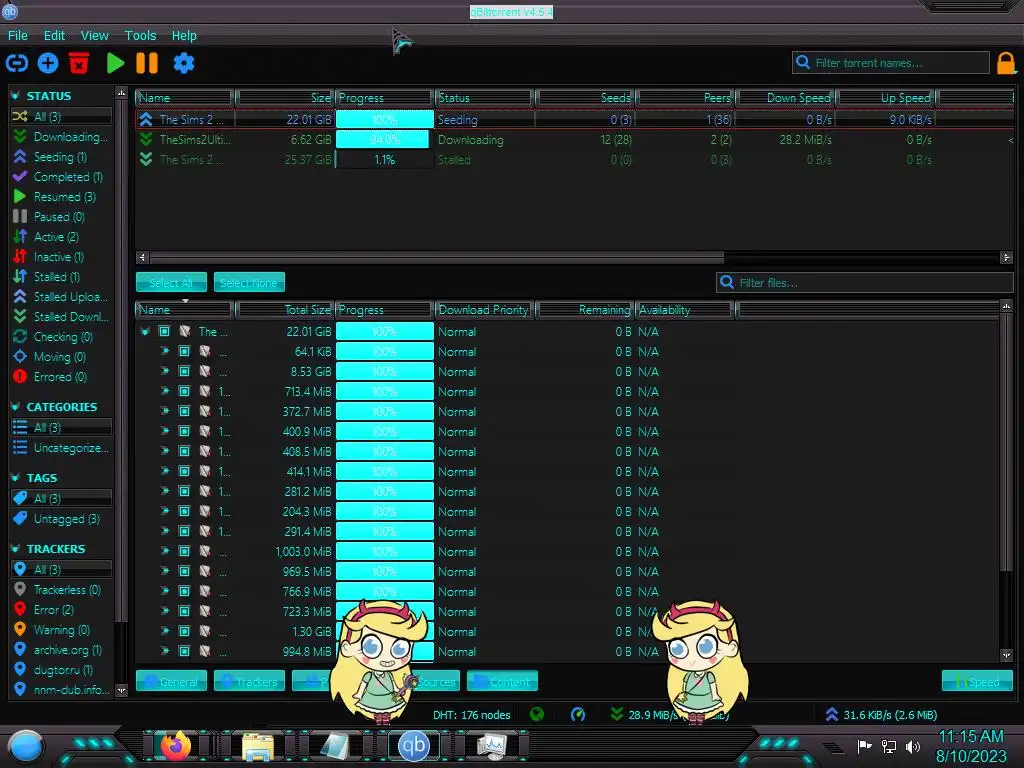Open the Edit menu
1024x768 pixels.
coord(54,35)
